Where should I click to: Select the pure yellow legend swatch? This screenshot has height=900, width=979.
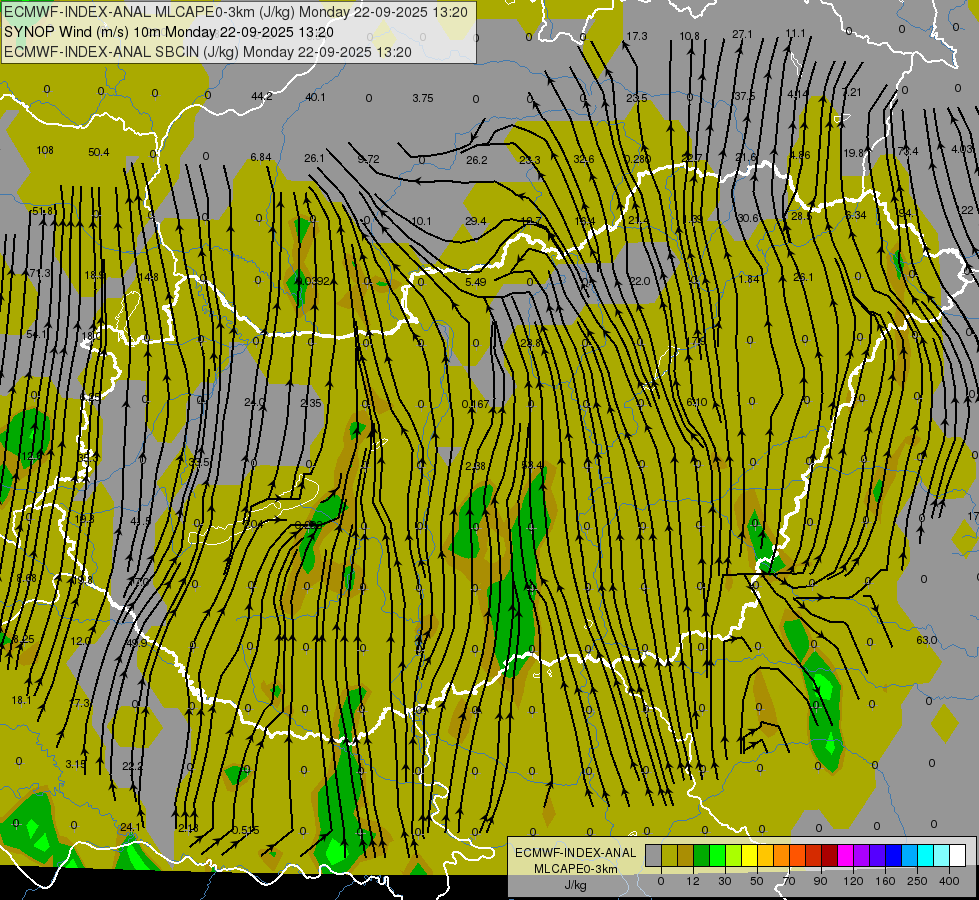[750, 855]
